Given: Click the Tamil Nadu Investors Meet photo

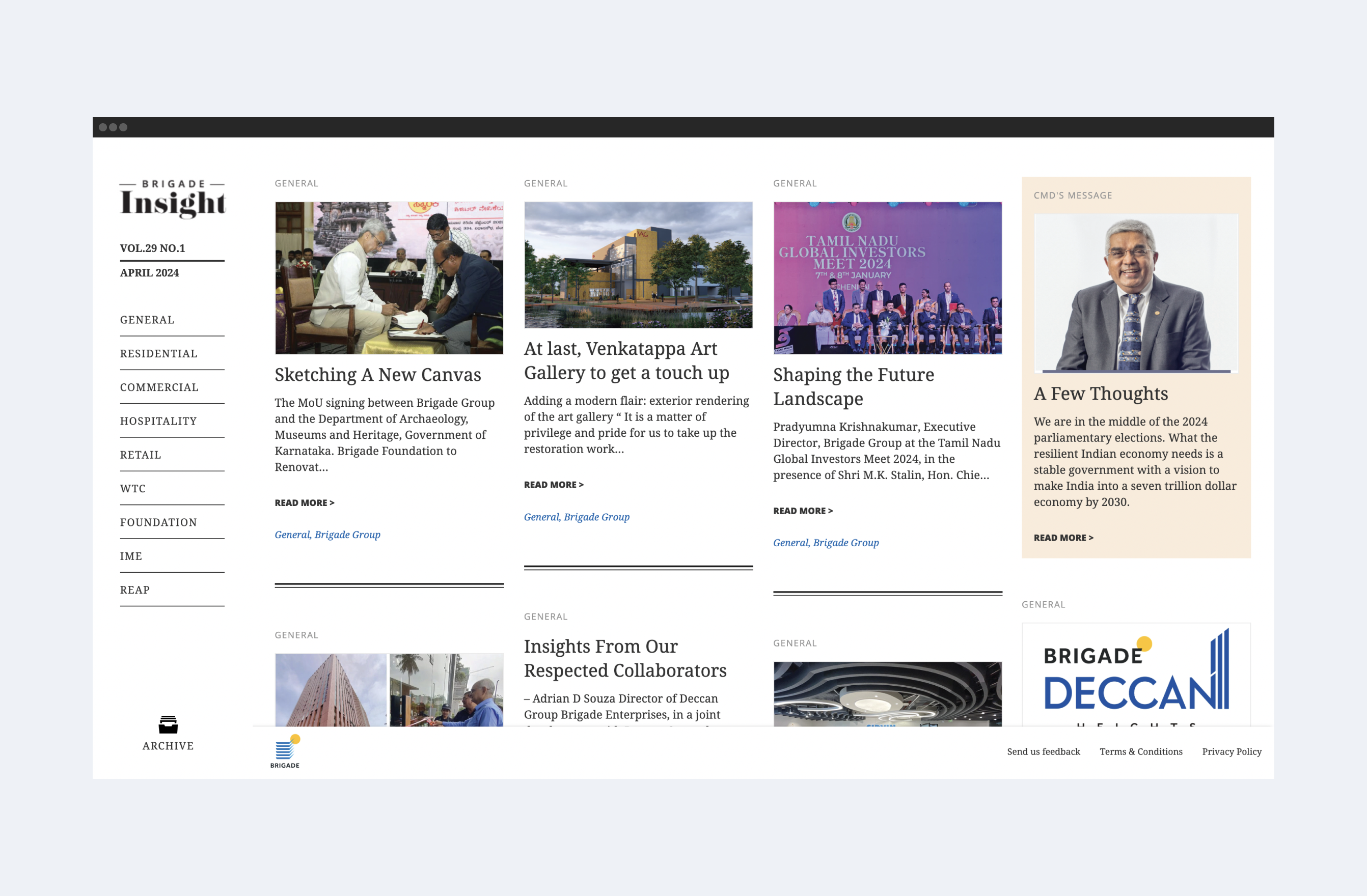Looking at the screenshot, I should (888, 278).
